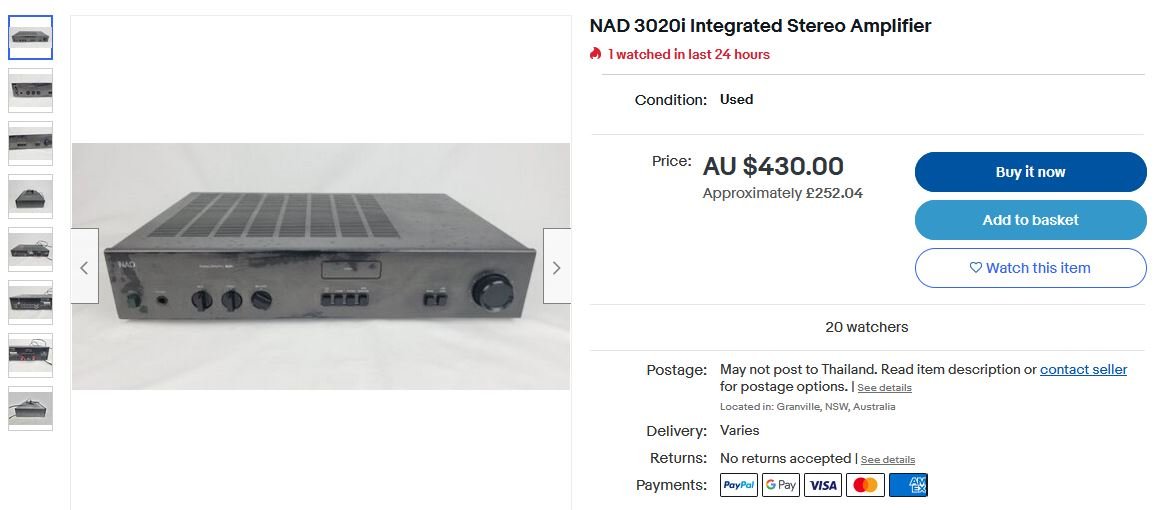Select the first front-view thumbnail
The image size is (1154, 510).
(30, 38)
